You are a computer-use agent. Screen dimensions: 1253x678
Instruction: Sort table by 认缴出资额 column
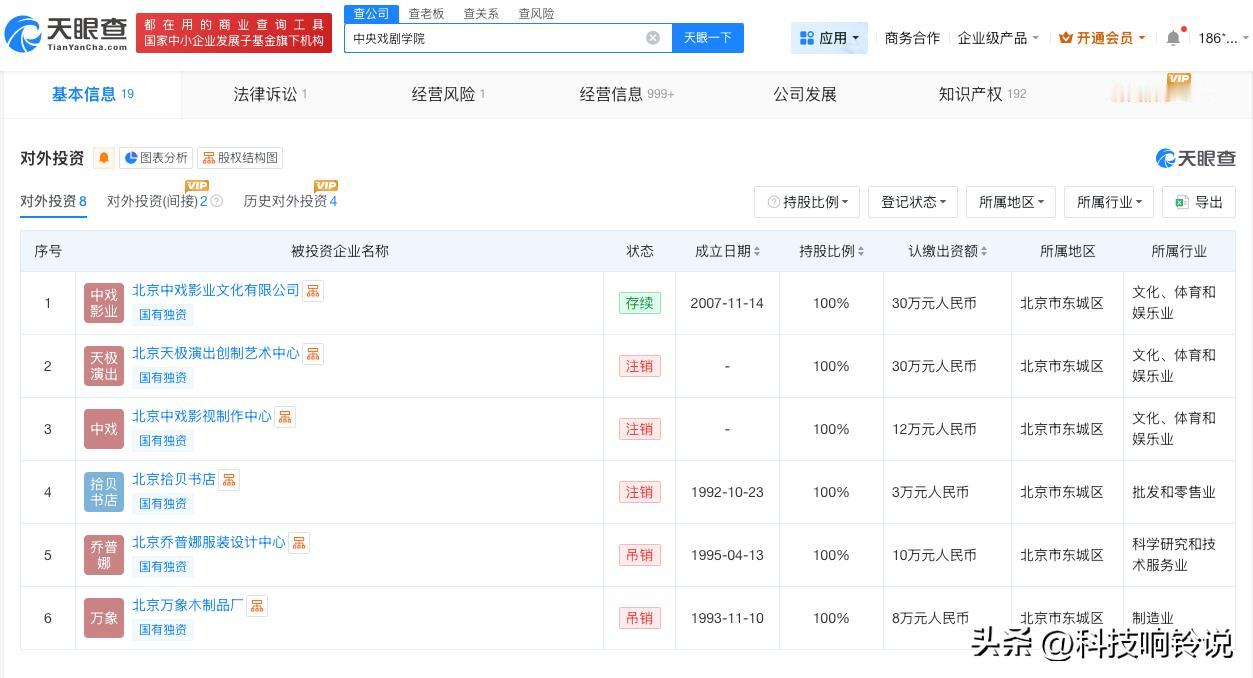point(948,251)
